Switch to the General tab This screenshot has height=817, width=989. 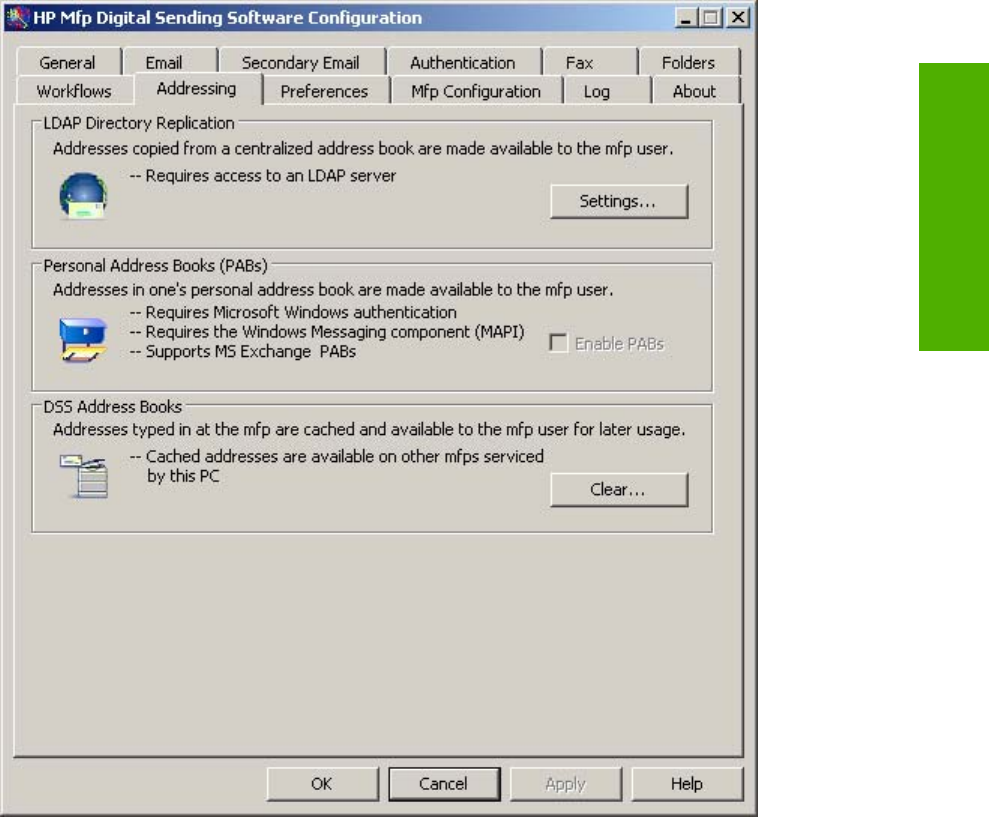(67, 62)
